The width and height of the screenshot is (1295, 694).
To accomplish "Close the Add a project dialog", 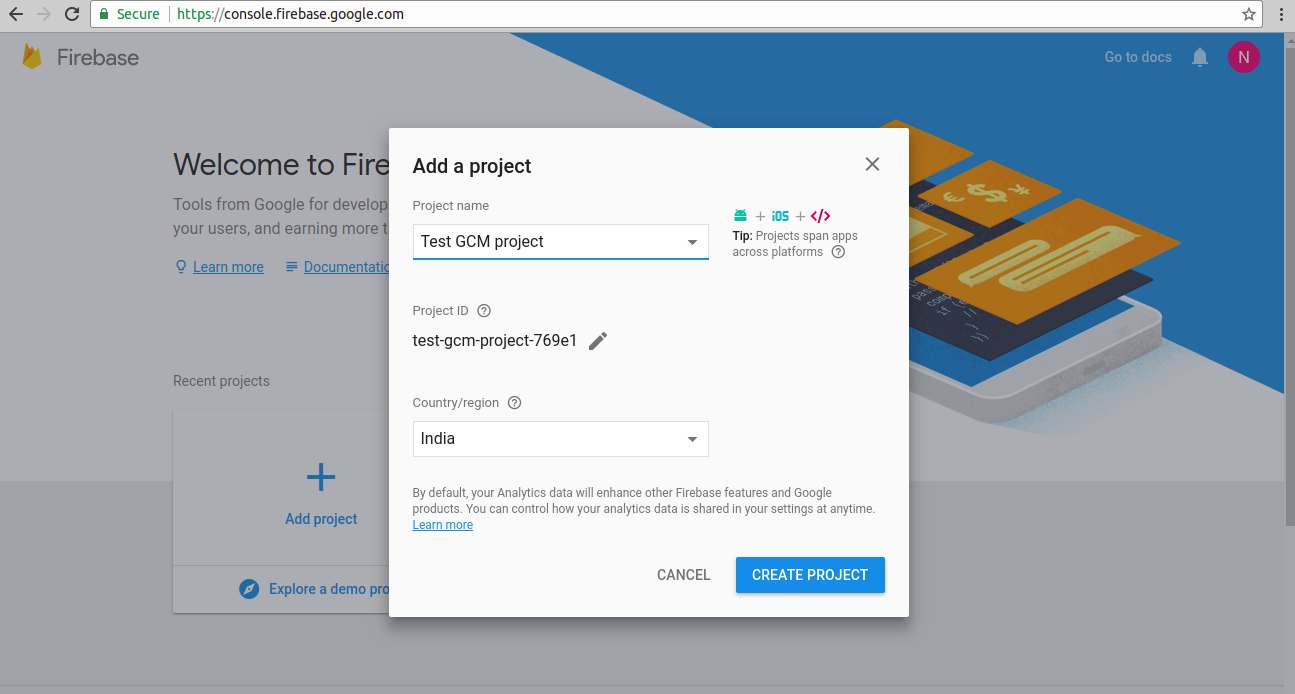I will pos(872,164).
